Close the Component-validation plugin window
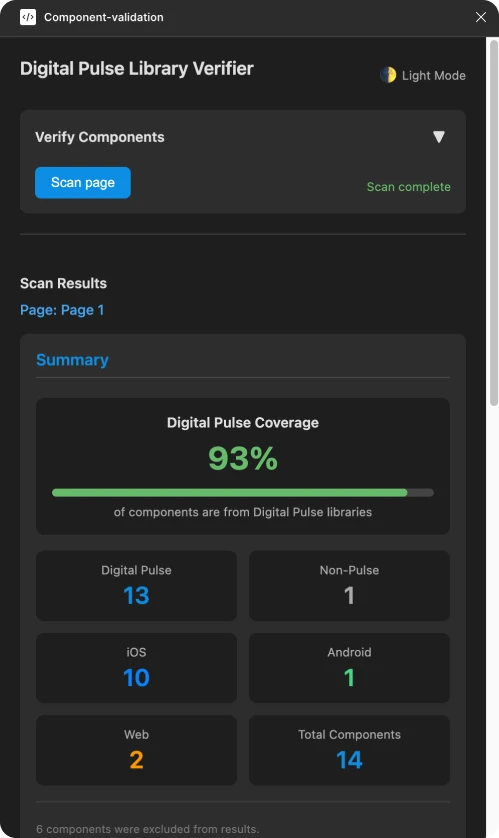 tap(481, 17)
